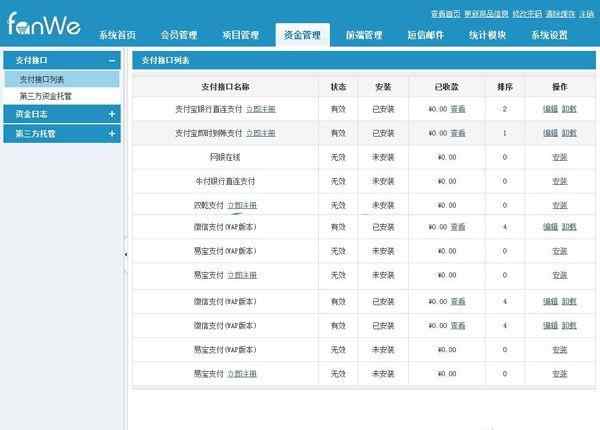Switch to the 会员管理 tab
This screenshot has height=430, width=600.
[x=179, y=35]
